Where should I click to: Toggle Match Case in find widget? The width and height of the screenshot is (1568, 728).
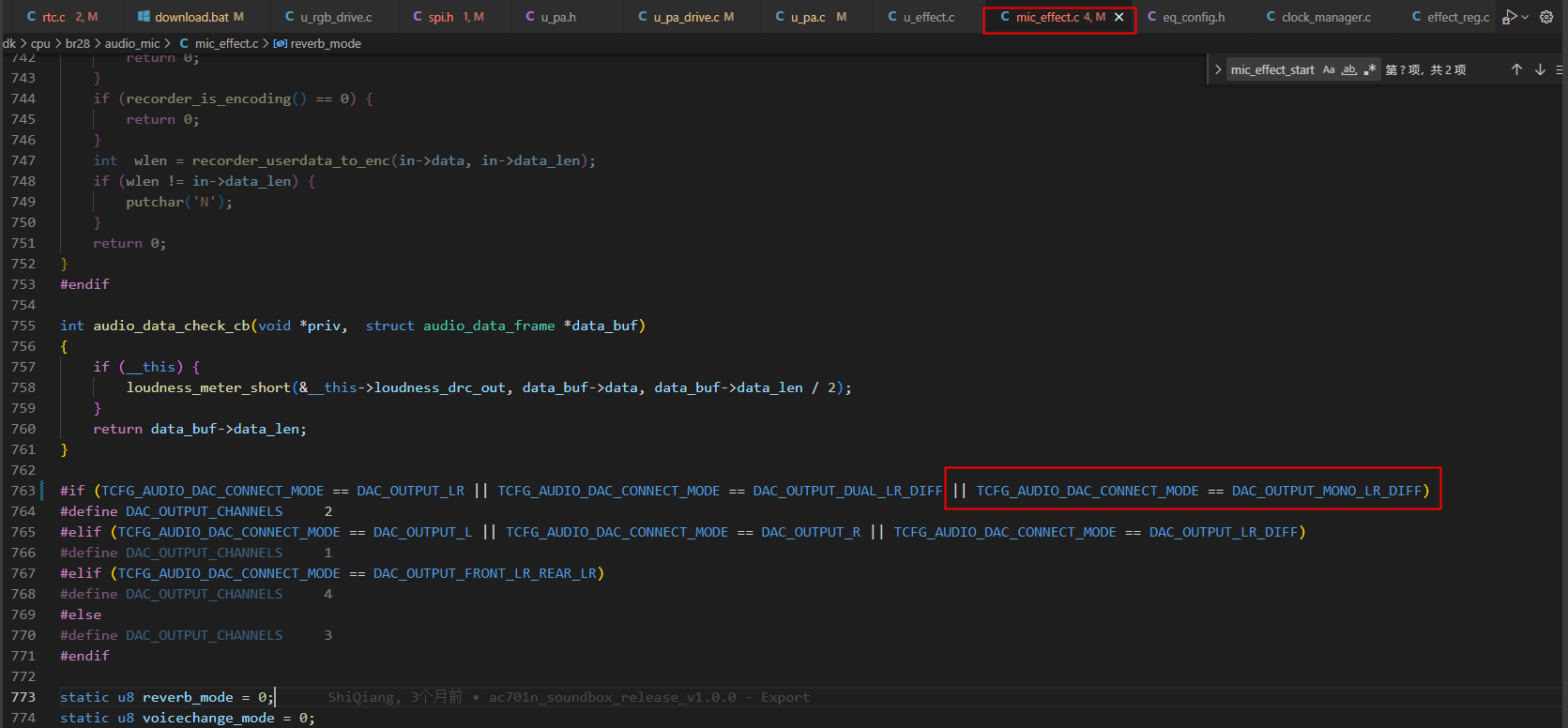pos(1329,69)
